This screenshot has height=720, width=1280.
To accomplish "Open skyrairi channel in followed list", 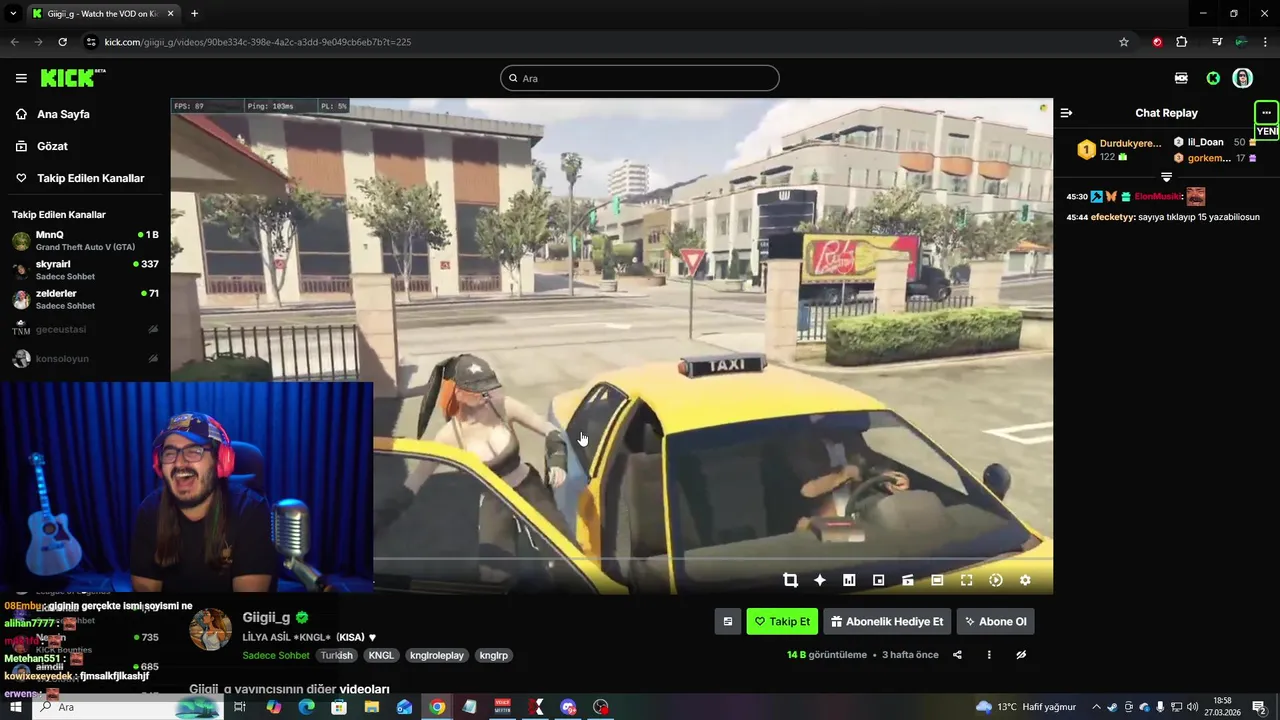I will click(85, 270).
